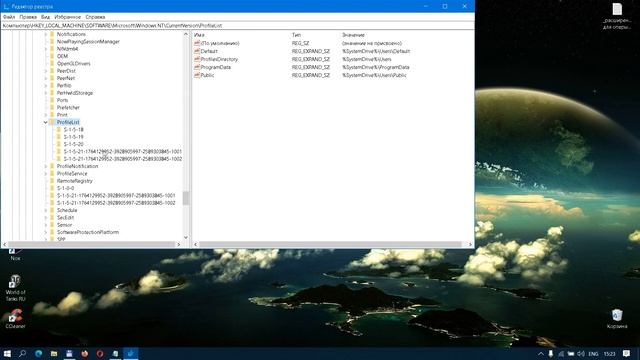Expand the ProfileNotification key
The height and width of the screenshot is (360, 640).
coord(45,166)
